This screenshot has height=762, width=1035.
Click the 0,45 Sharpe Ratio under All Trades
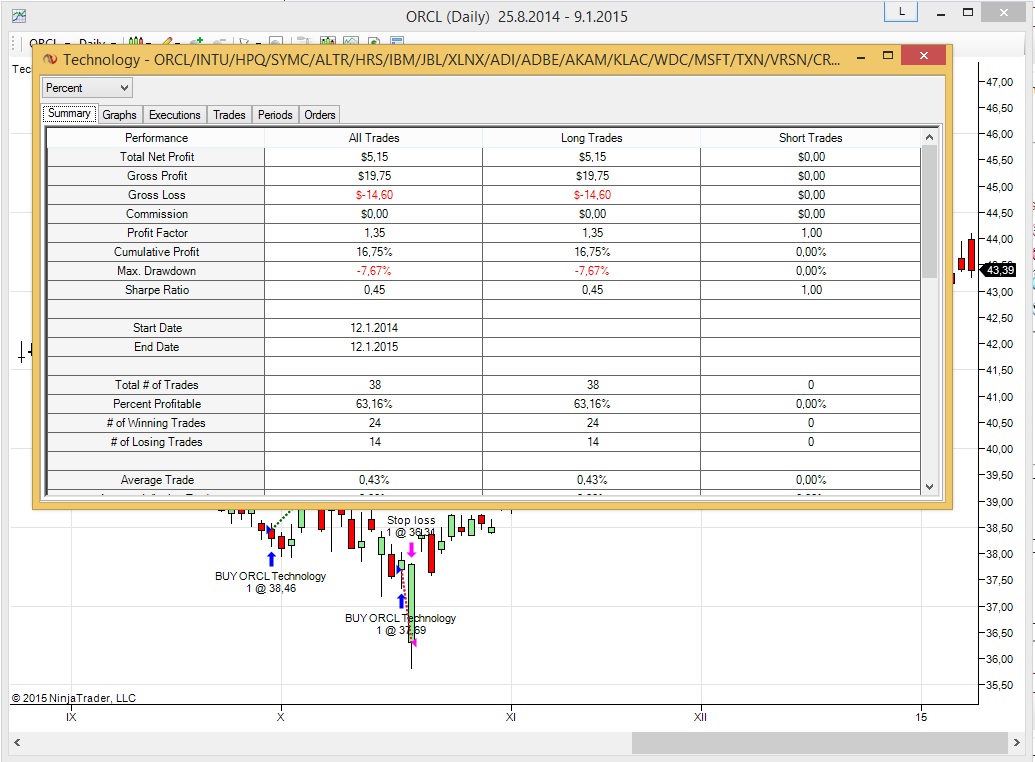point(374,291)
